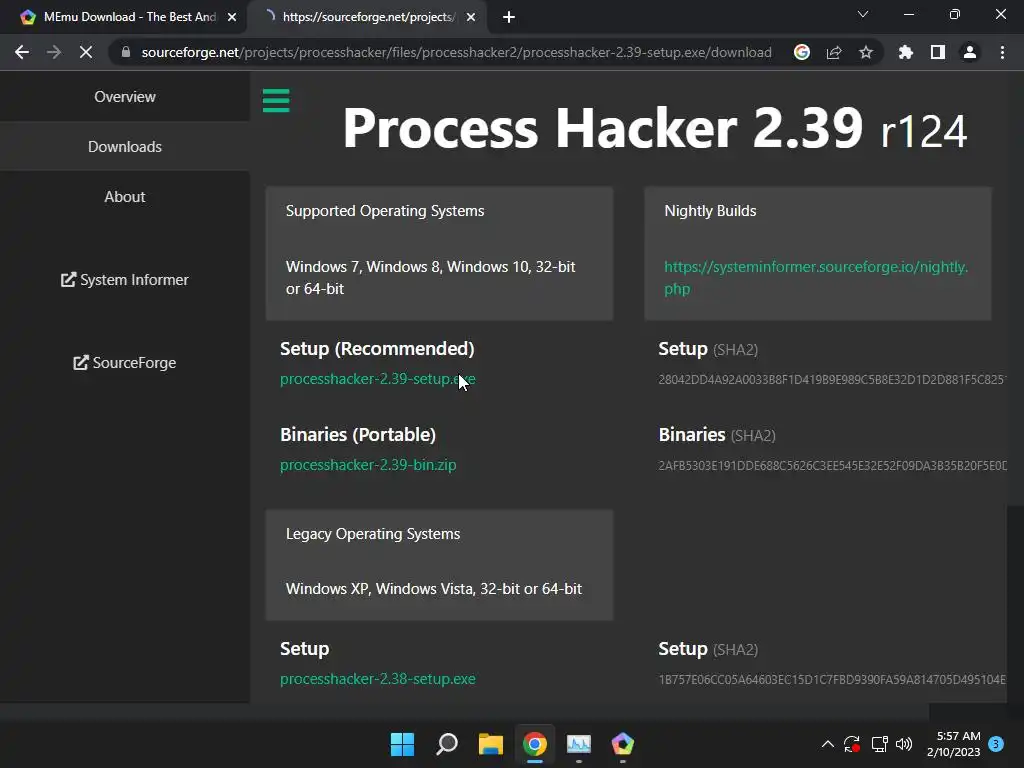The image size is (1024, 768).
Task: Open the Chrome three-dot menu
Action: [x=1002, y=52]
